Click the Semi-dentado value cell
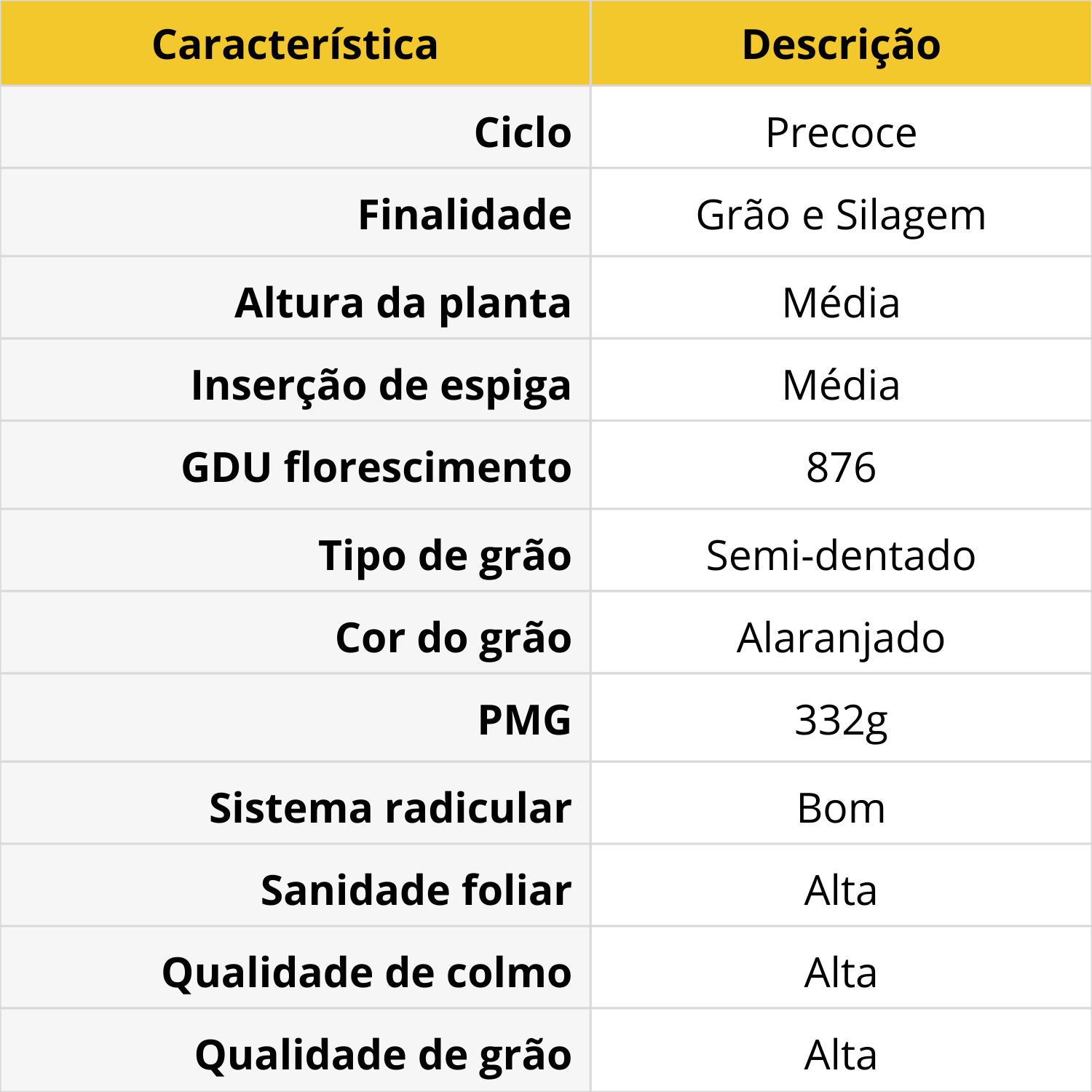 841,555
